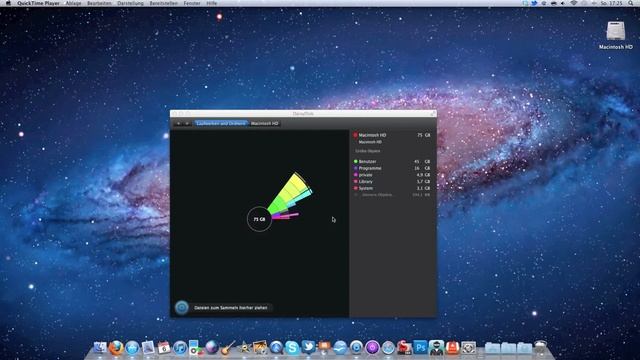Open the Bearbeiten menu
The image size is (640, 360).
click(x=99, y=3)
